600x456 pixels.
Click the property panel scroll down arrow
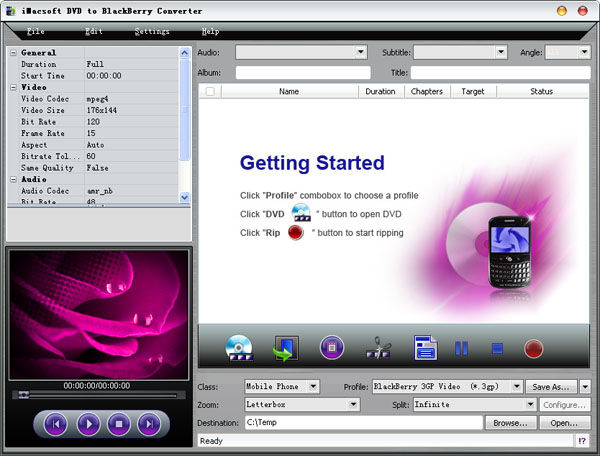point(184,197)
